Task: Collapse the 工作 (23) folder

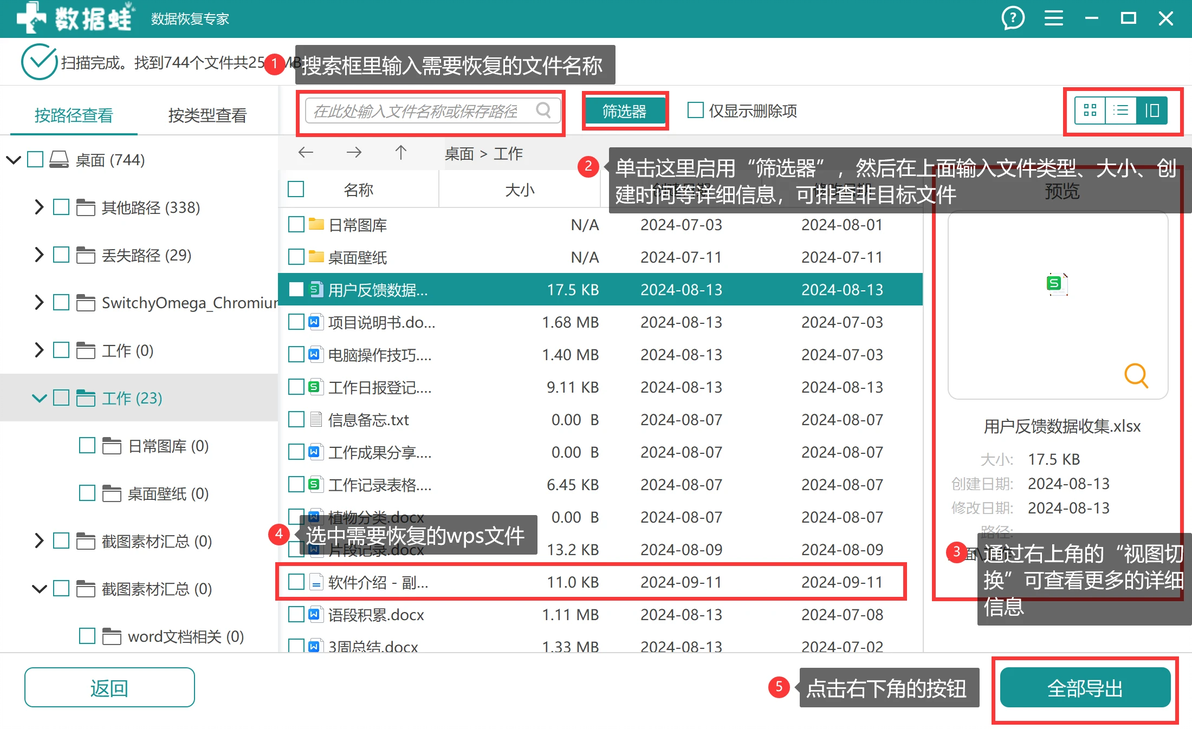Action: [39, 398]
